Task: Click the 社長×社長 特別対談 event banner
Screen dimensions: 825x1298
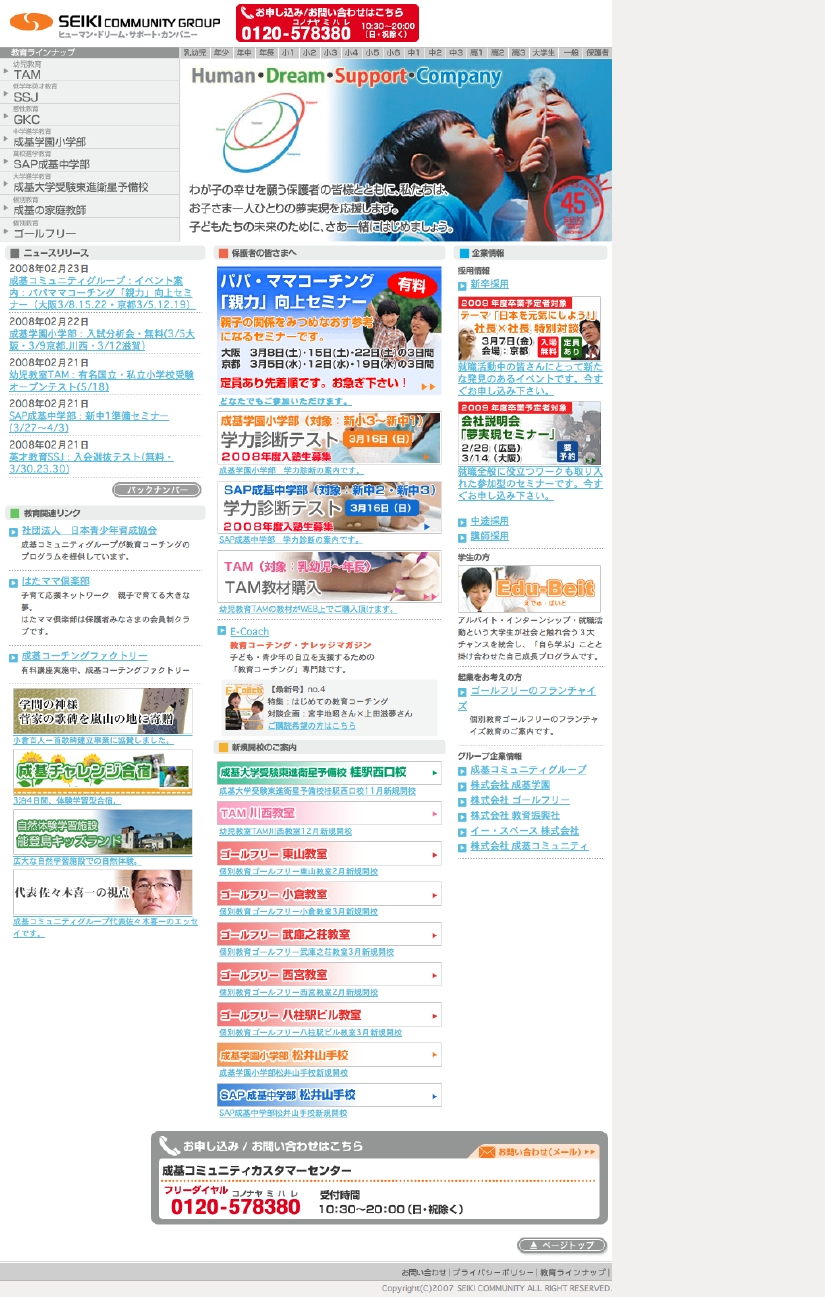Action: tap(530, 328)
